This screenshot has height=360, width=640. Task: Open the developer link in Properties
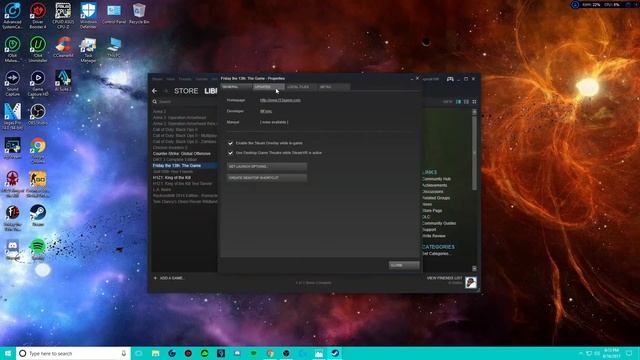click(266, 111)
